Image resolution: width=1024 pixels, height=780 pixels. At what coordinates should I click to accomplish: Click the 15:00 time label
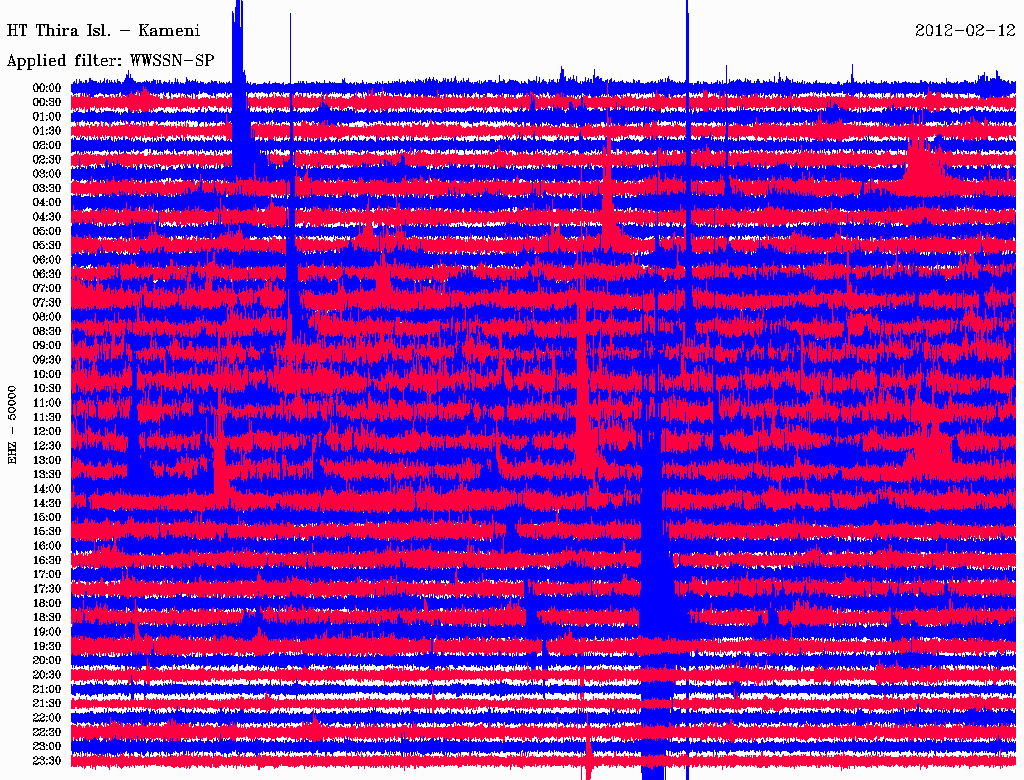click(x=47, y=517)
